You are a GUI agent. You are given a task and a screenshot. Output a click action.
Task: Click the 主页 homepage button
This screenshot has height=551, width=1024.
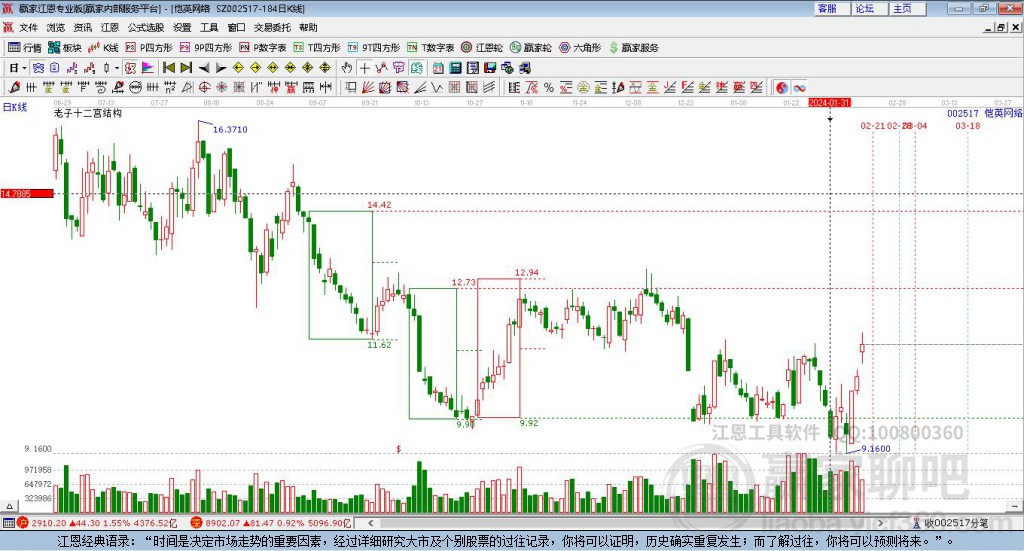coord(908,8)
